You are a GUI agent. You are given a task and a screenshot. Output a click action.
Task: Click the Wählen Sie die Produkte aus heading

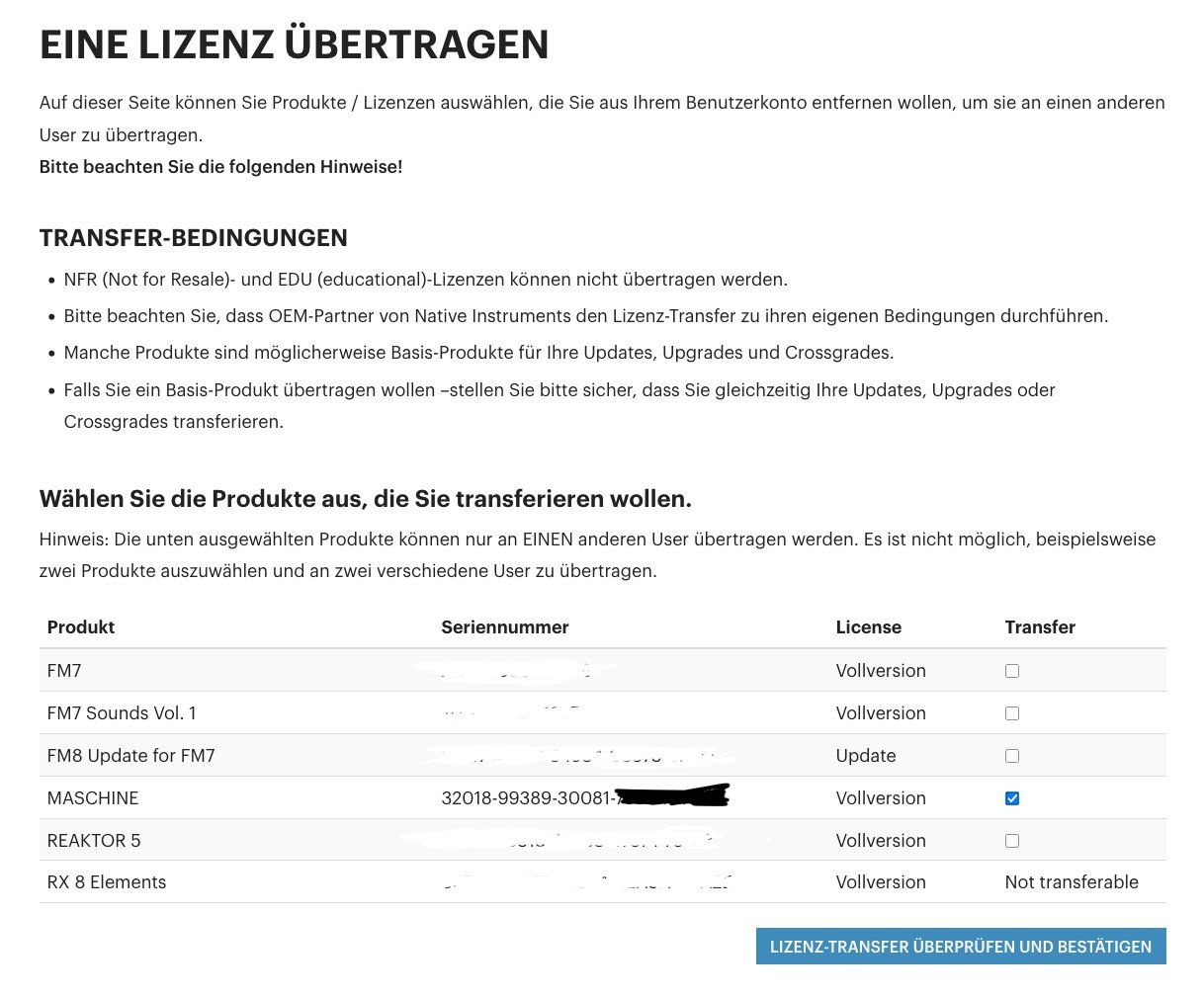tap(366, 499)
